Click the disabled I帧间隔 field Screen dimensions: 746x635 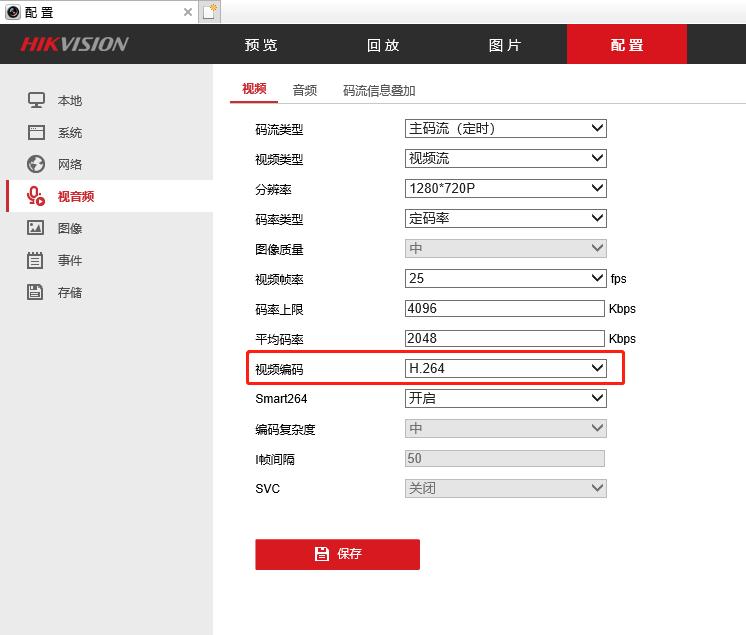click(505, 459)
